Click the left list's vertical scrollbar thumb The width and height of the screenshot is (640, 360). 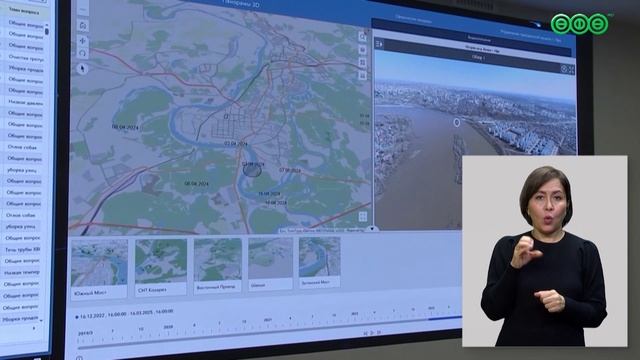pos(47,31)
